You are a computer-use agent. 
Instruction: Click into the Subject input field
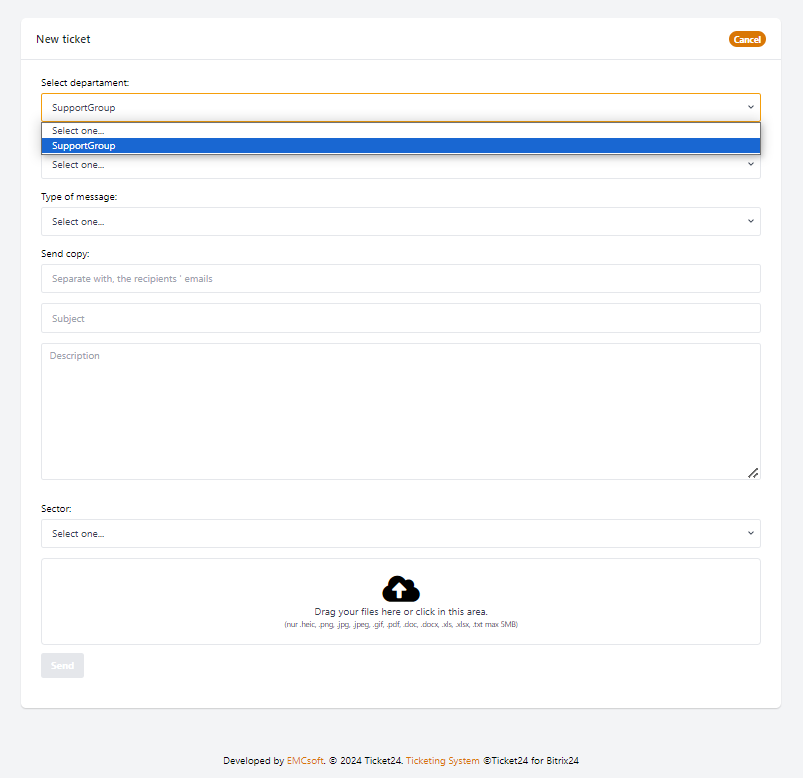click(x=400, y=318)
